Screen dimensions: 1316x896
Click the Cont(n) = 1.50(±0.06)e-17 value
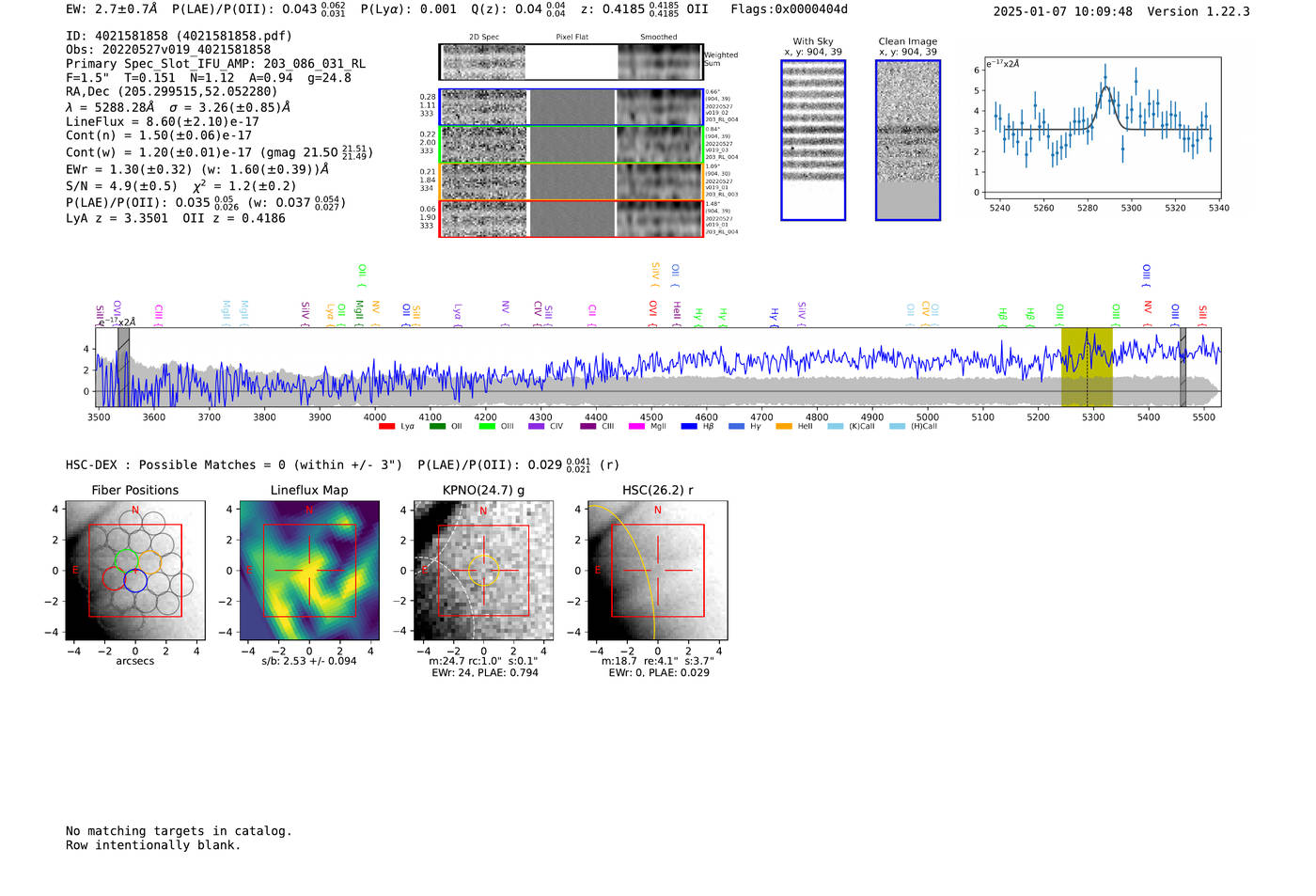coord(159,135)
